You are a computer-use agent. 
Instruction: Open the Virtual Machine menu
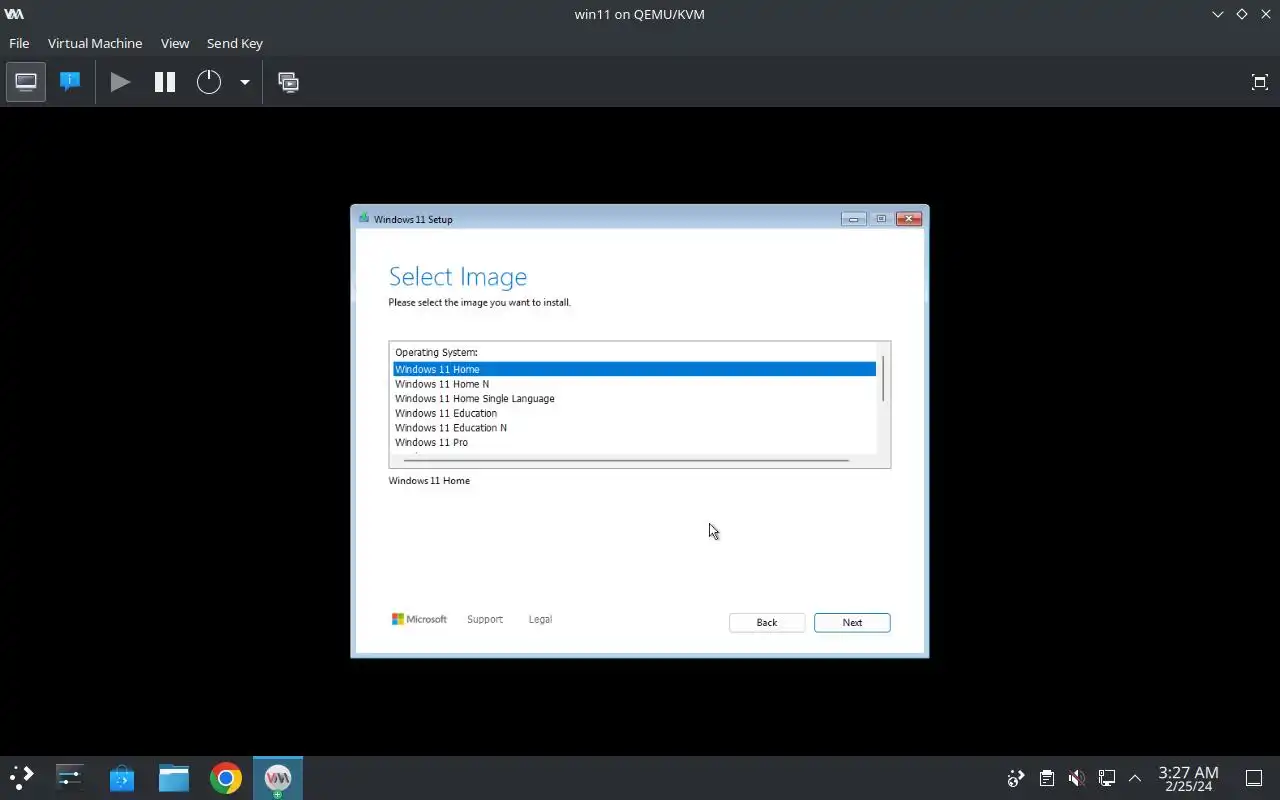coord(95,43)
